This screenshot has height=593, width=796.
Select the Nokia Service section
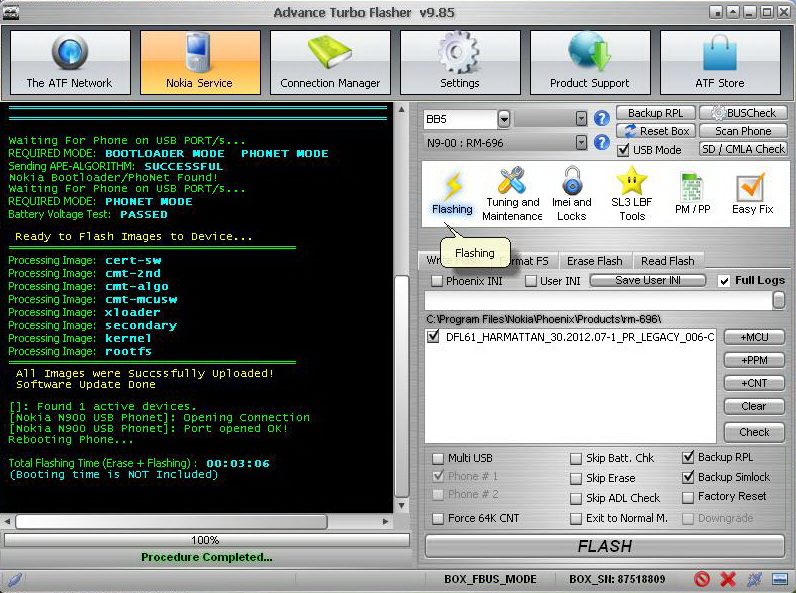pyautogui.click(x=200, y=62)
